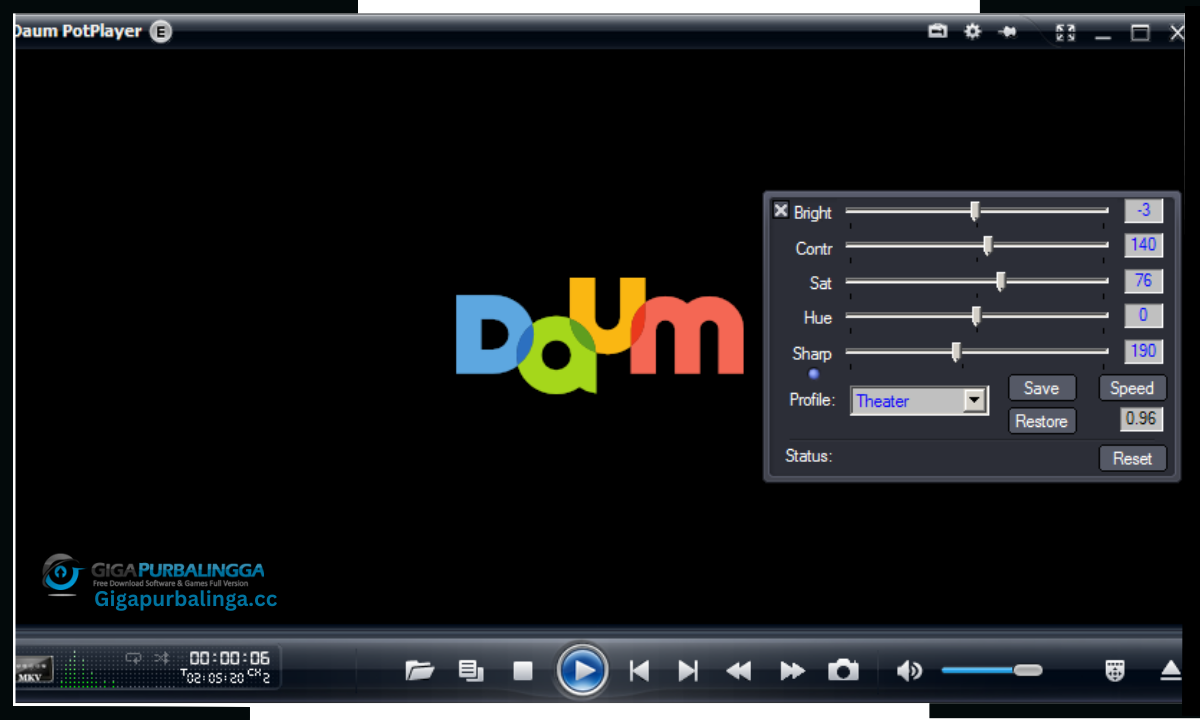Click the MKV format badge
1200x720 pixels.
coord(33,670)
